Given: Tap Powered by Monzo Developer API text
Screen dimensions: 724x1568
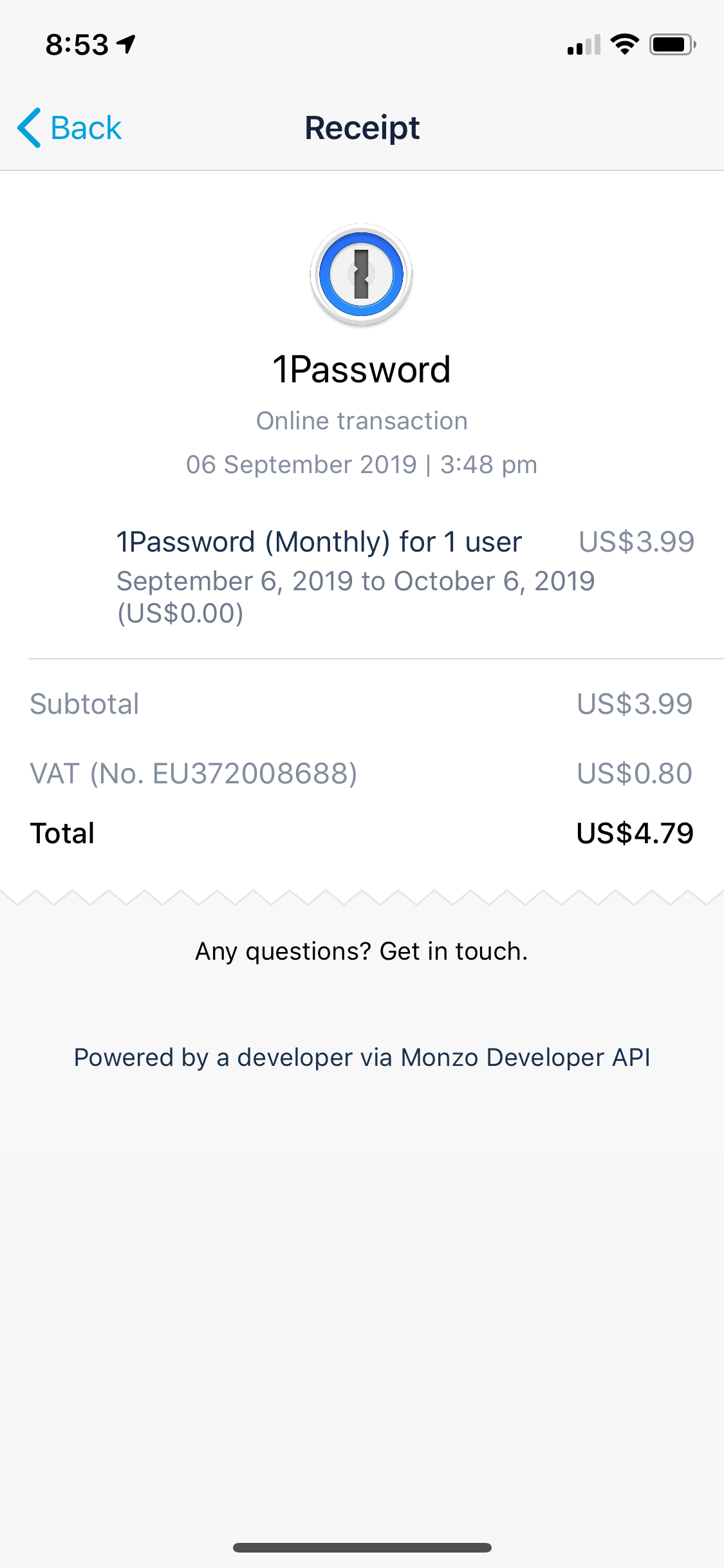Looking at the screenshot, I should 362,1058.
